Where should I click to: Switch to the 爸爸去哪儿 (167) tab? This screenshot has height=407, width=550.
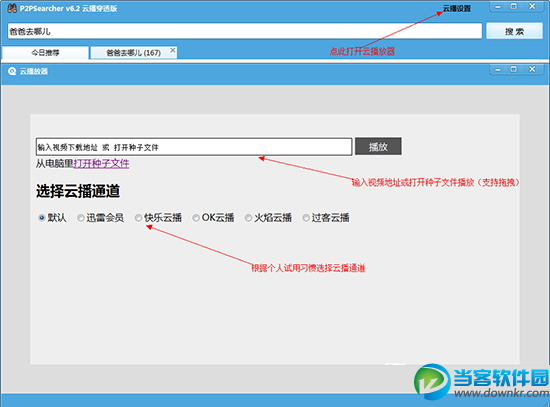(133, 53)
